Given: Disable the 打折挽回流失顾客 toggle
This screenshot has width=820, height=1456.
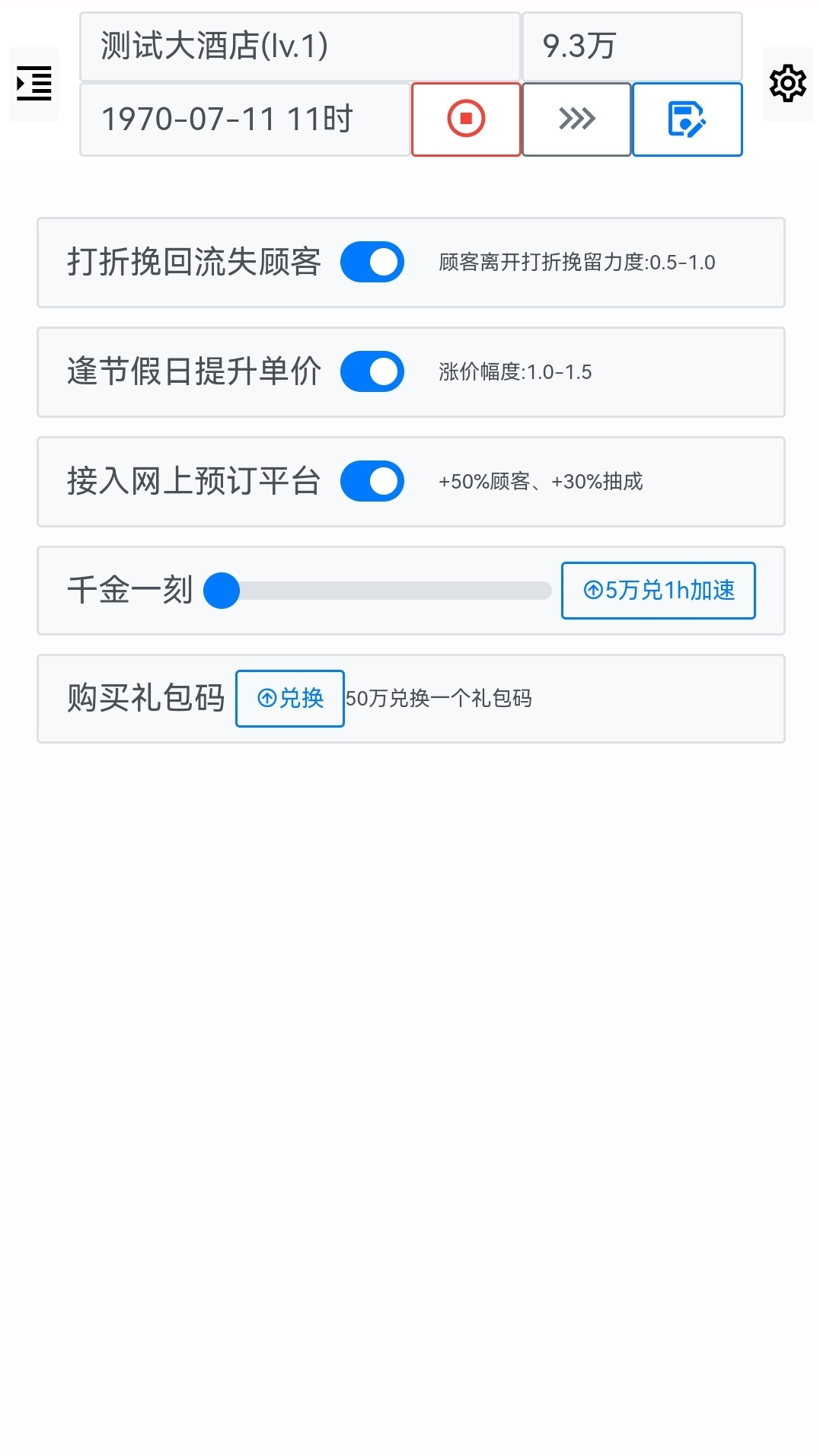Looking at the screenshot, I should click(372, 262).
